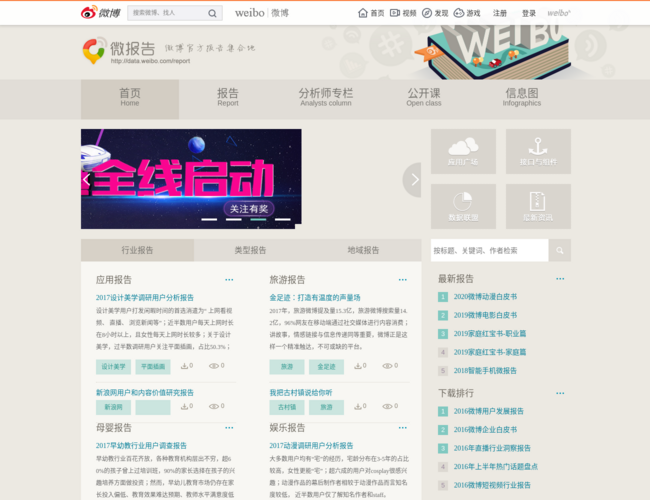Open 报告 Report main menu

pos(228,100)
